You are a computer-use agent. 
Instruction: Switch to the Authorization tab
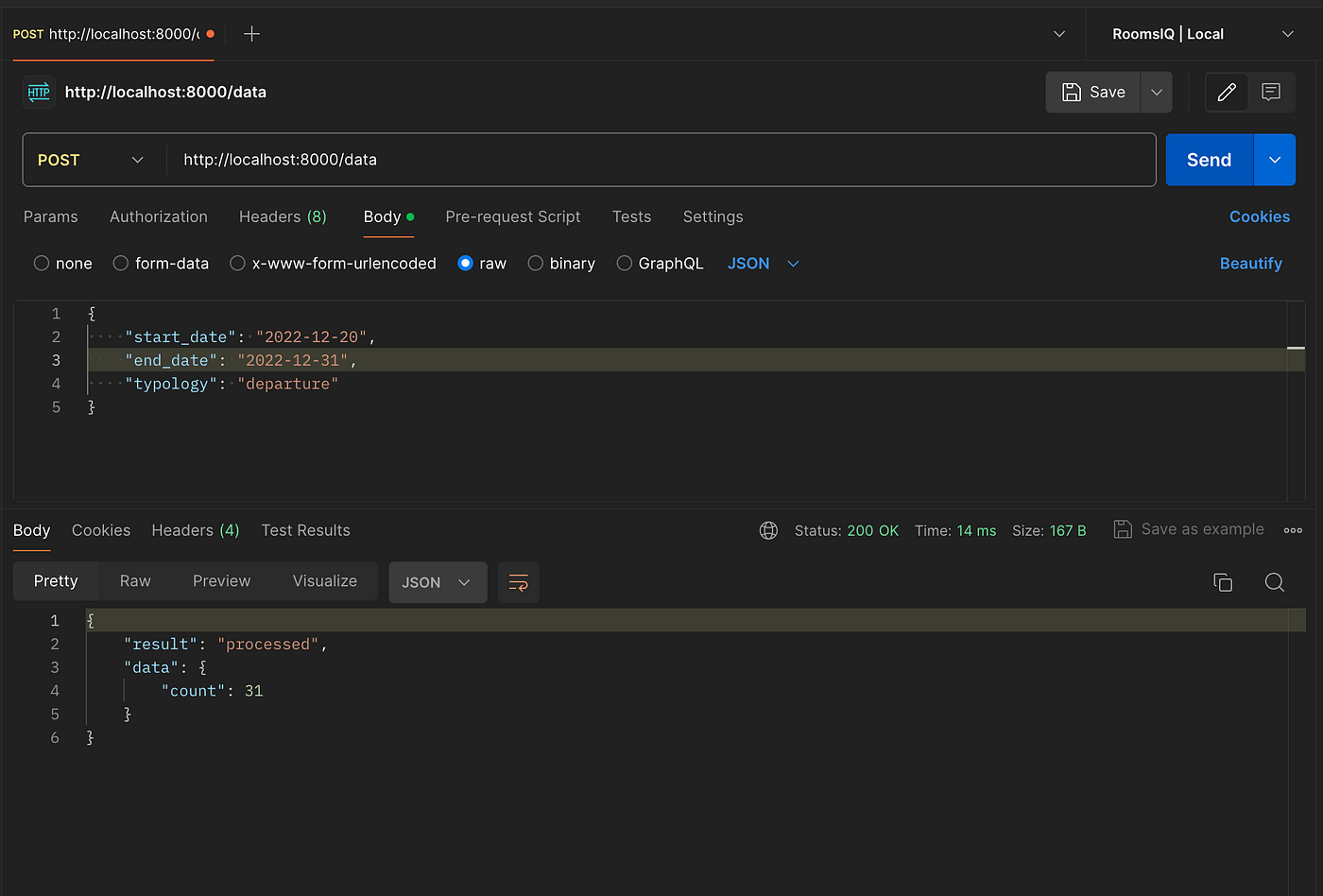pyautogui.click(x=159, y=216)
